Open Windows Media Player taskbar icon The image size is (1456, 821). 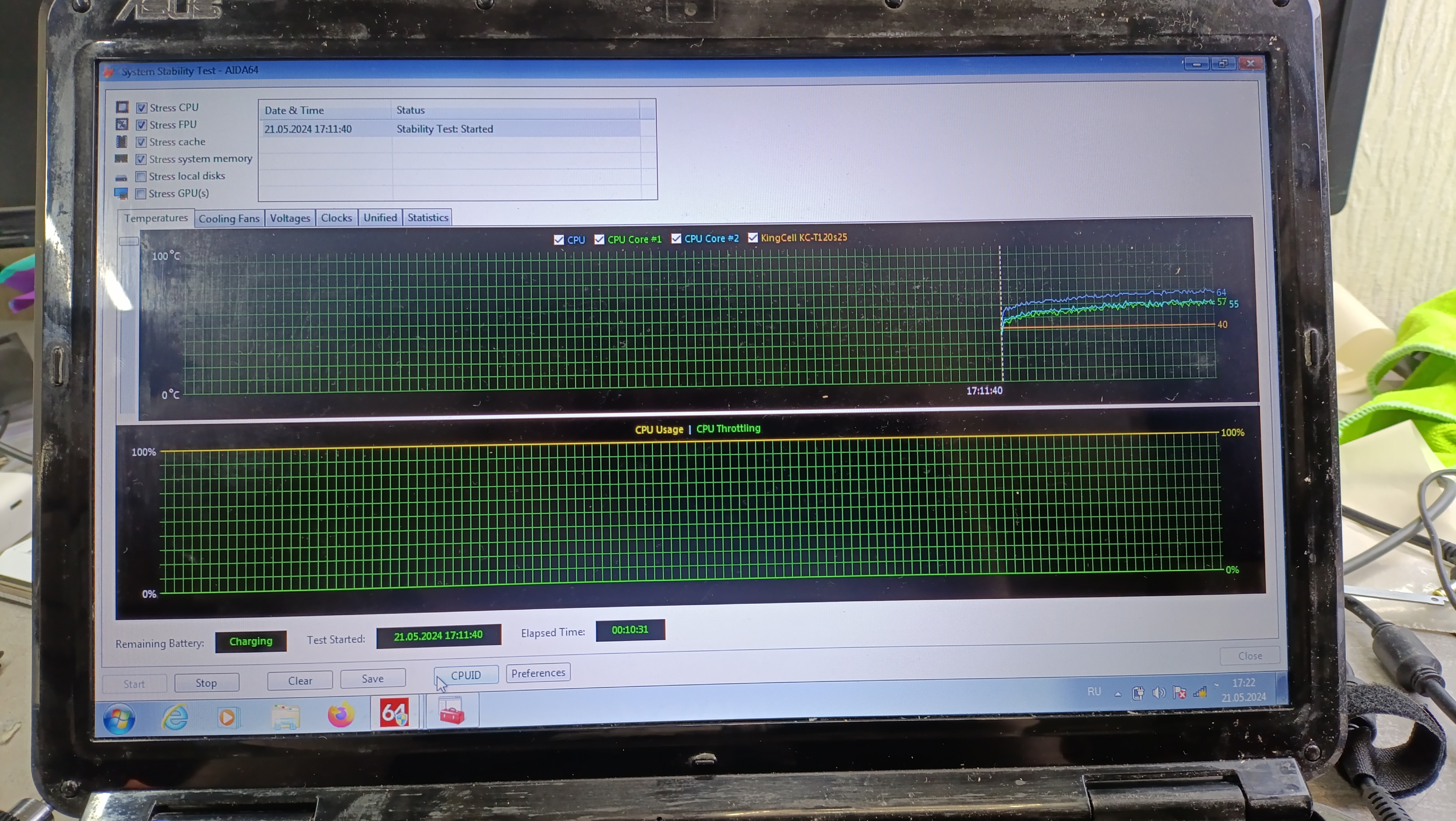click(228, 717)
